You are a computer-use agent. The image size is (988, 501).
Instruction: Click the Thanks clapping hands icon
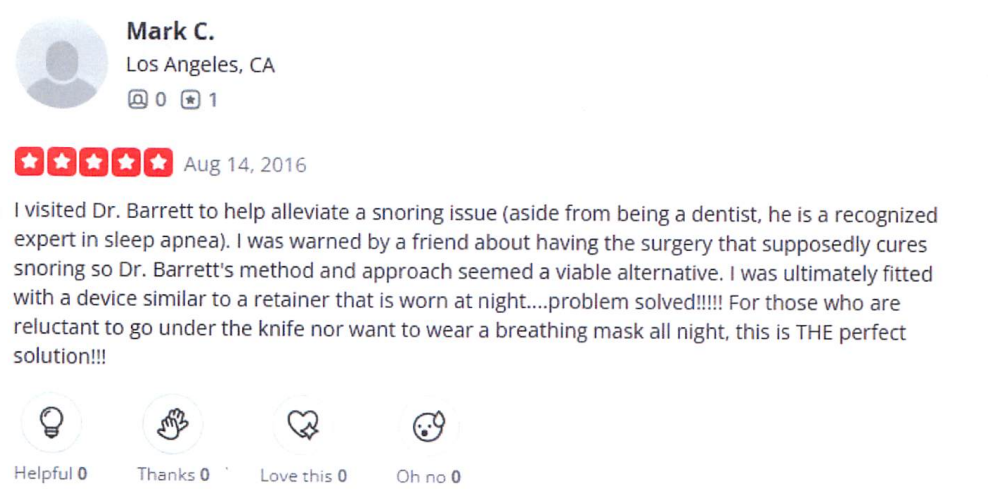pyautogui.click(x=173, y=426)
